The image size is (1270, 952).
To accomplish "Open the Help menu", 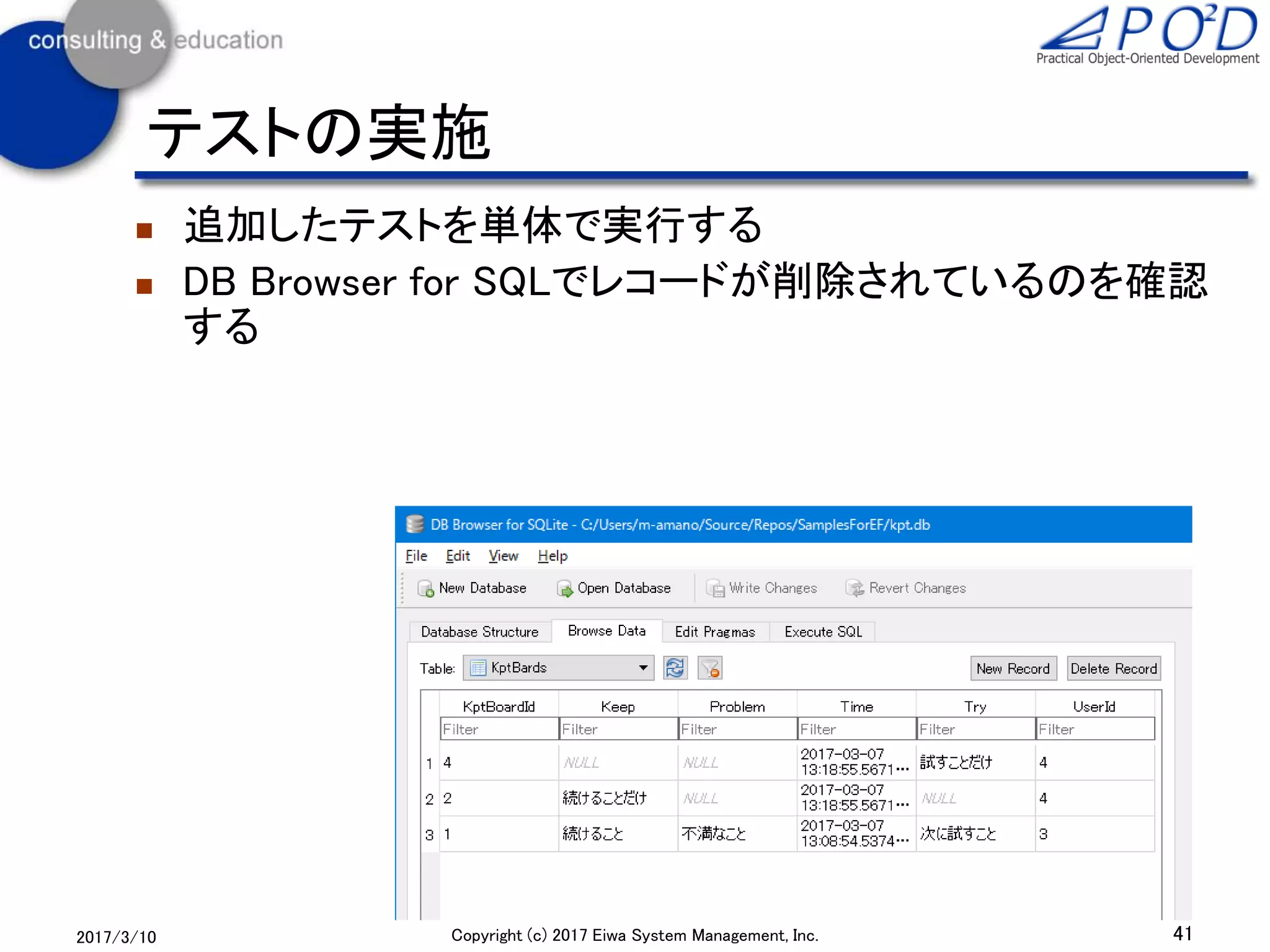I will click(x=553, y=556).
